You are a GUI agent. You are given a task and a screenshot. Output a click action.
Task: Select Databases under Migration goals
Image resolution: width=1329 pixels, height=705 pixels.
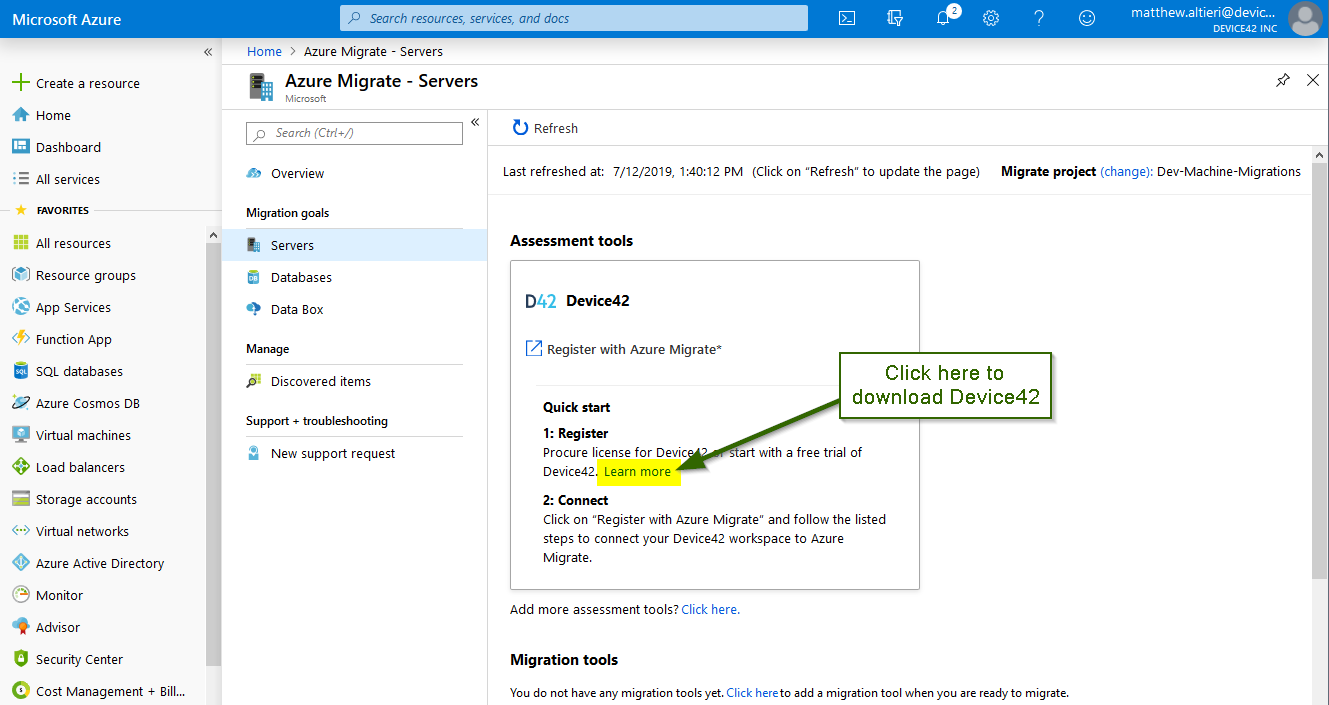coord(301,277)
